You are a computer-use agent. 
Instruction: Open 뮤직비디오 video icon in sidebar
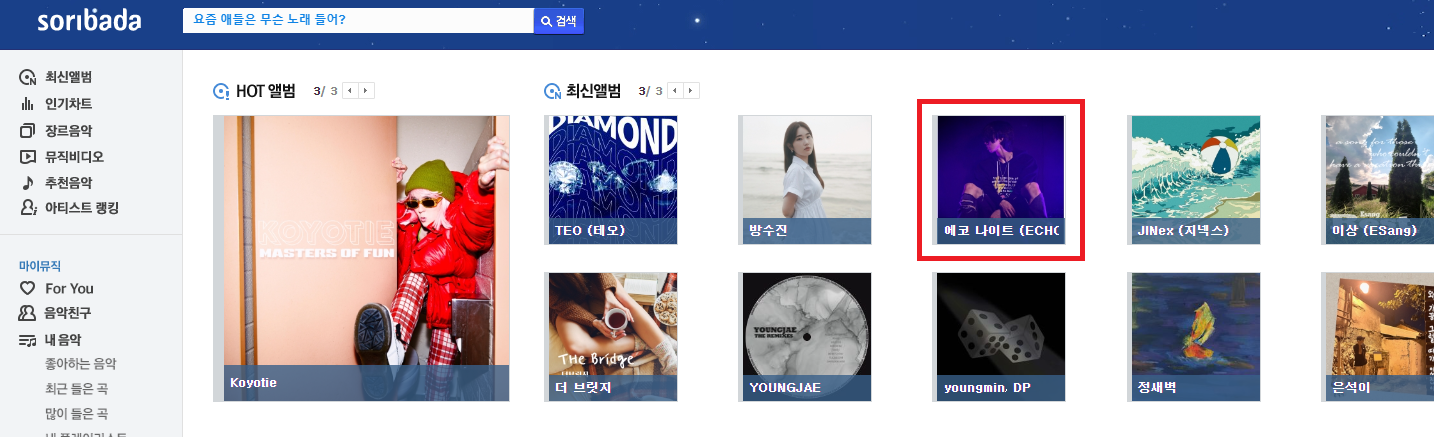tap(28, 156)
